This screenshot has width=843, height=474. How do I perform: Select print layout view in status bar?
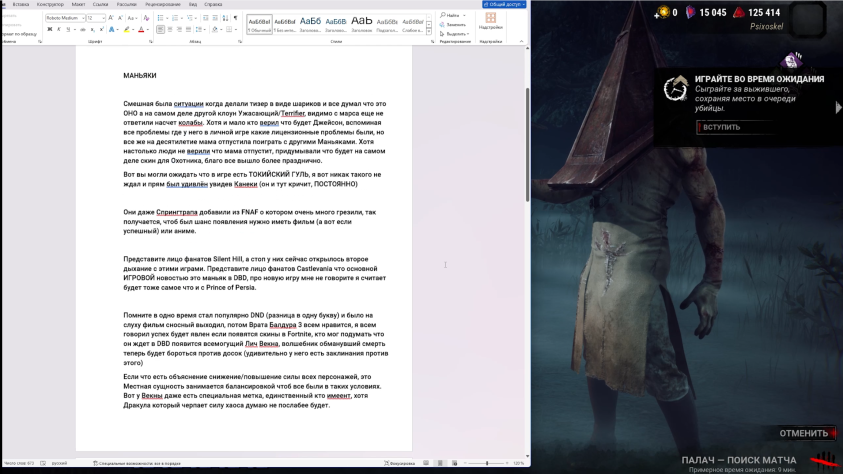tap(440, 463)
